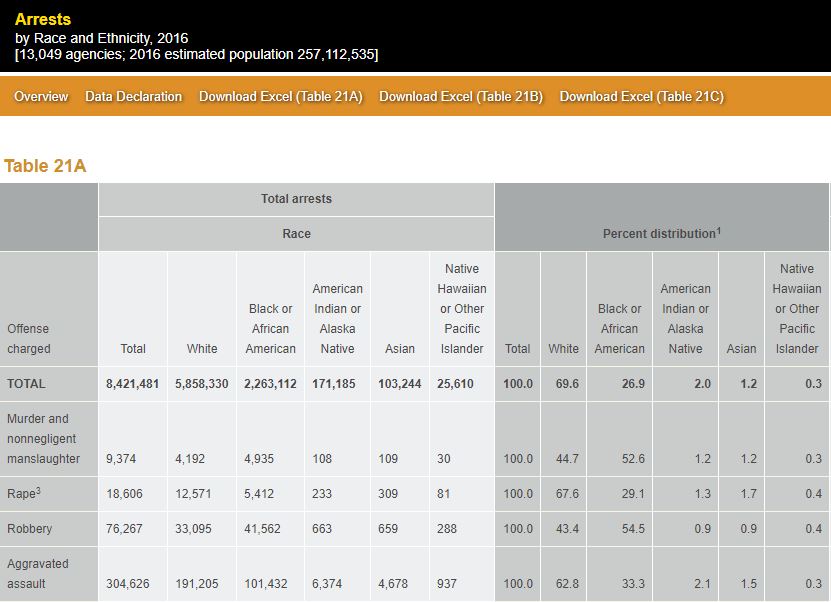Click the Race subheader under Total arrests
The height and width of the screenshot is (602, 831).
tap(296, 234)
